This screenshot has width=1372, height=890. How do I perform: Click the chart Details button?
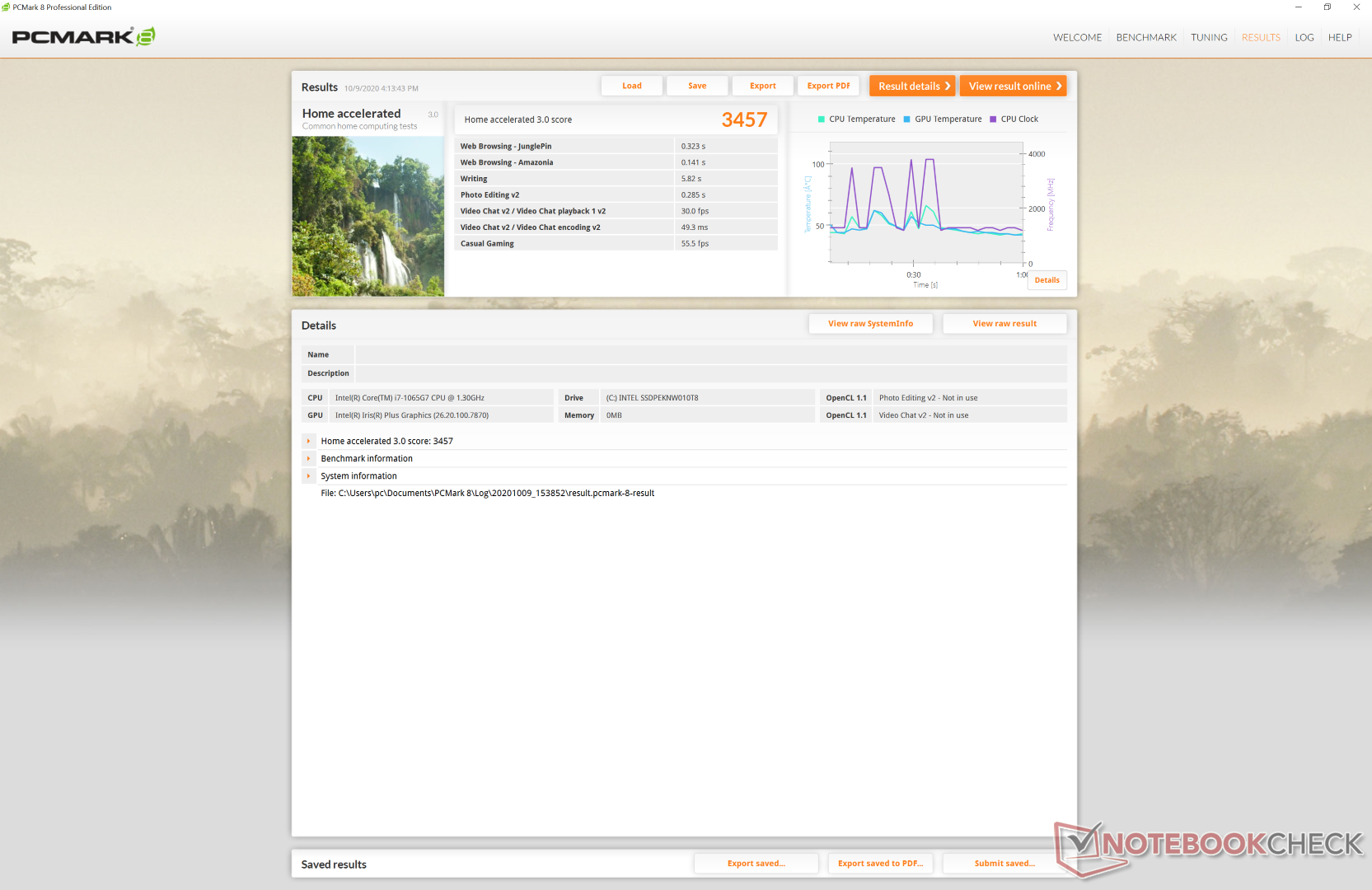[x=1047, y=280]
